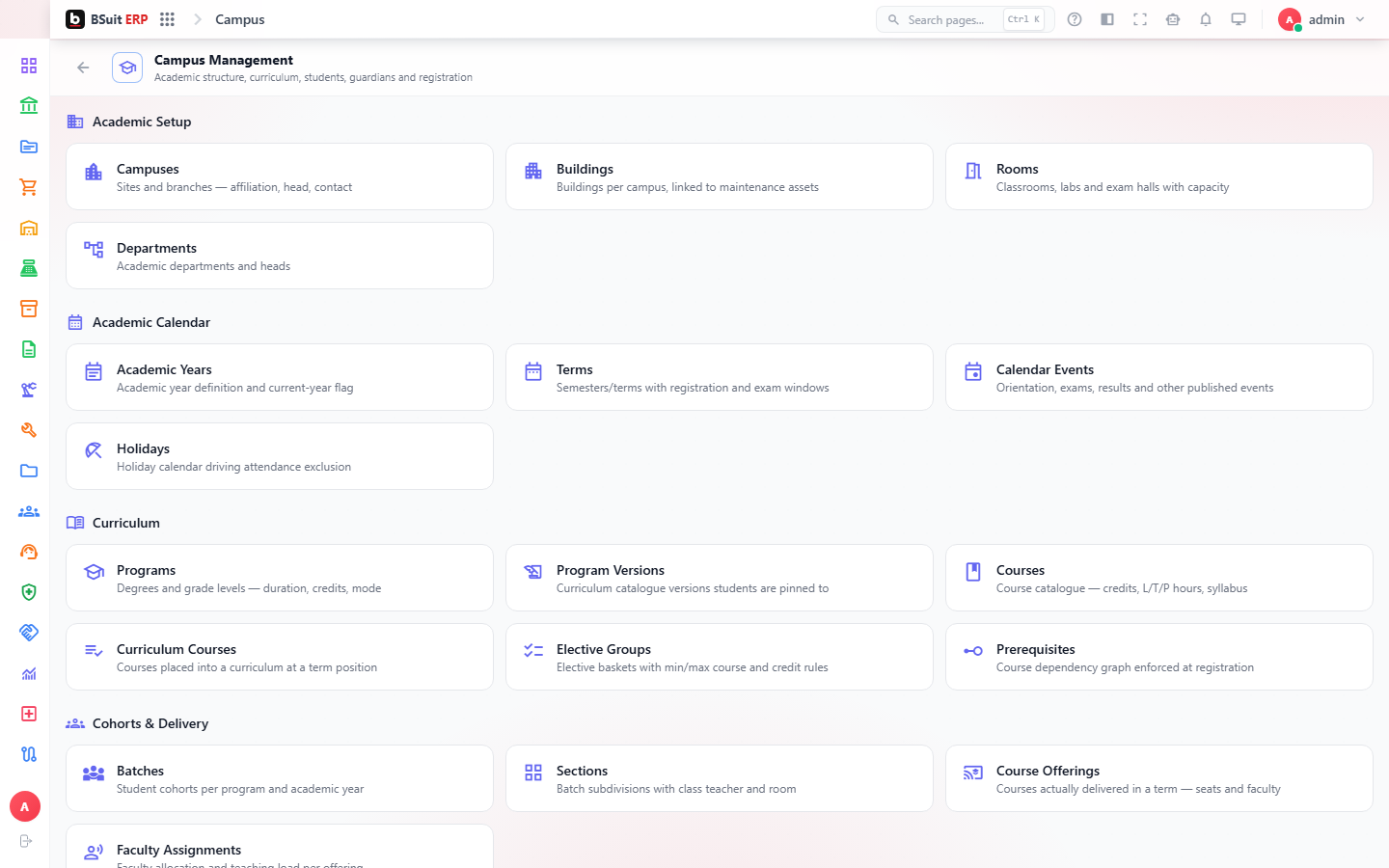Click the graduation cap module icon

coord(127,68)
